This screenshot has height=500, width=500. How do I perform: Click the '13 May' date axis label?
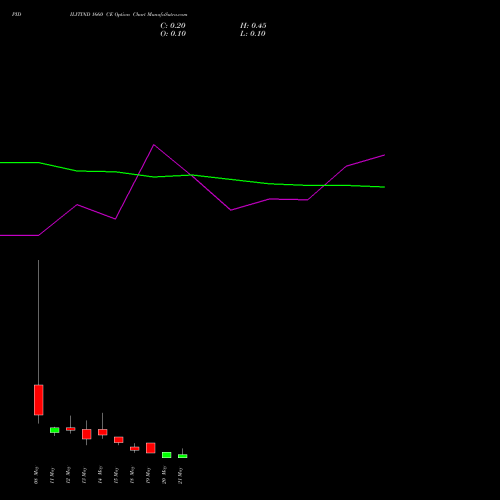84,475
